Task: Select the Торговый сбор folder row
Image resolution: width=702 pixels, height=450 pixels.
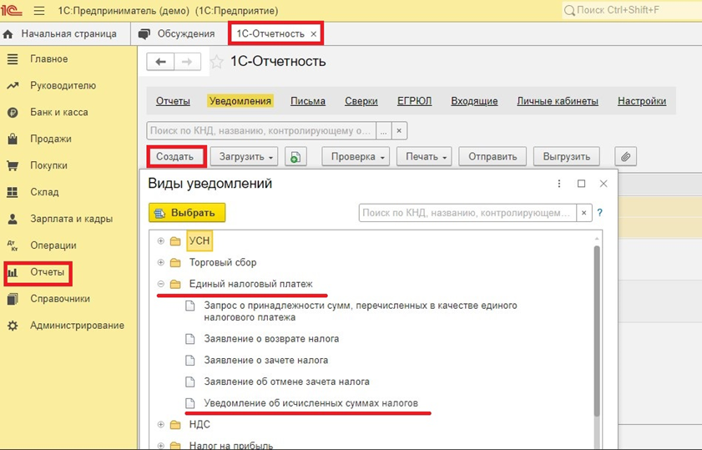Action: click(223, 262)
